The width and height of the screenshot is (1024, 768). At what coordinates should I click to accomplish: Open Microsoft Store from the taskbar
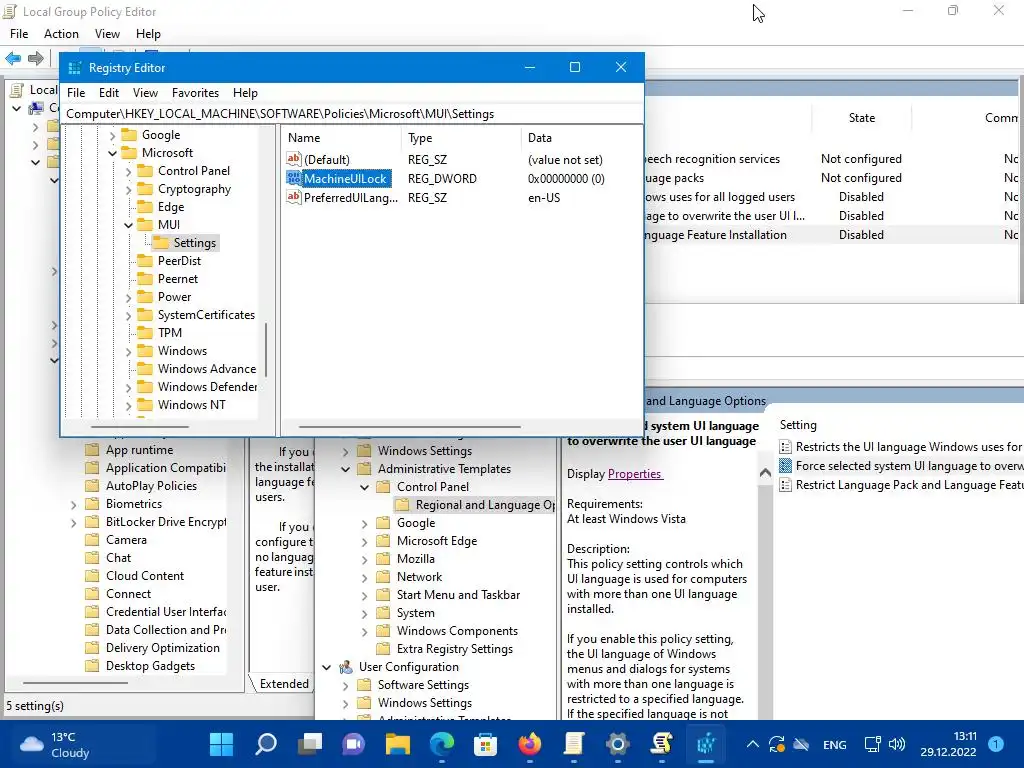pos(485,744)
